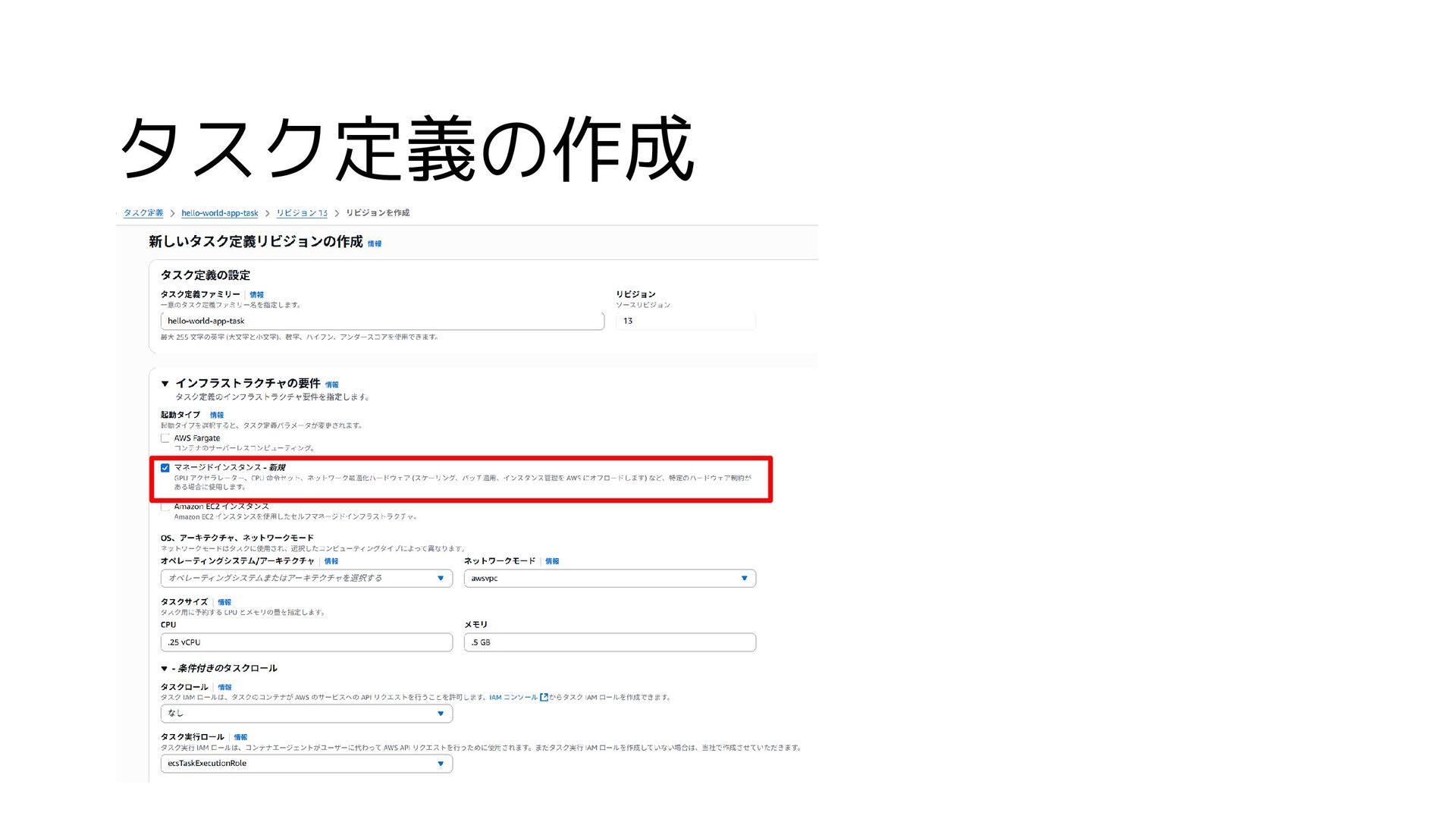Viewport: 1456px width, 819px height.
Task: Click the external link icon beside IAM コンソール
Action: 544,698
